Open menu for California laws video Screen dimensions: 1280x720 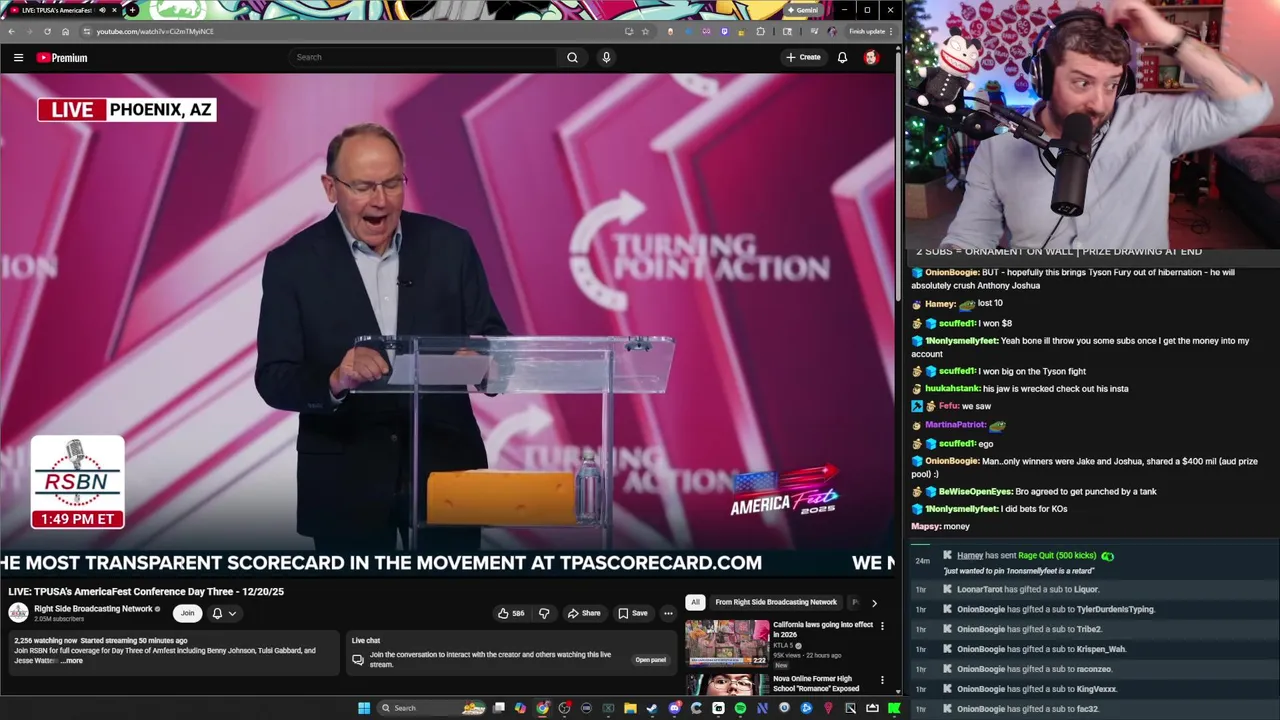[882, 626]
